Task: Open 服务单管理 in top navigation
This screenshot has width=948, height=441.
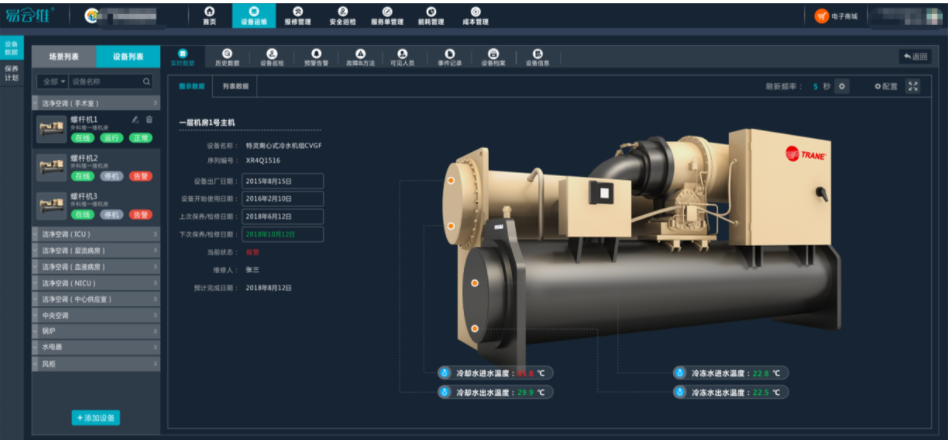Action: tap(387, 16)
